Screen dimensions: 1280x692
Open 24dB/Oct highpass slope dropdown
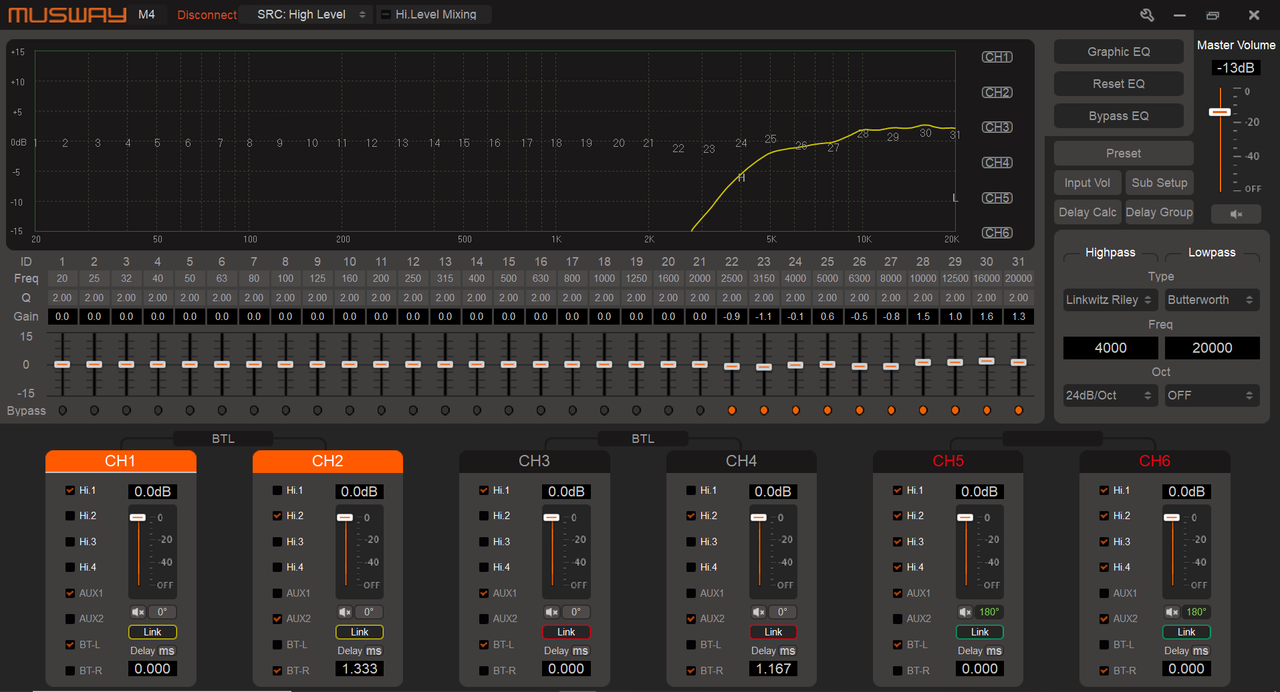click(1110, 395)
